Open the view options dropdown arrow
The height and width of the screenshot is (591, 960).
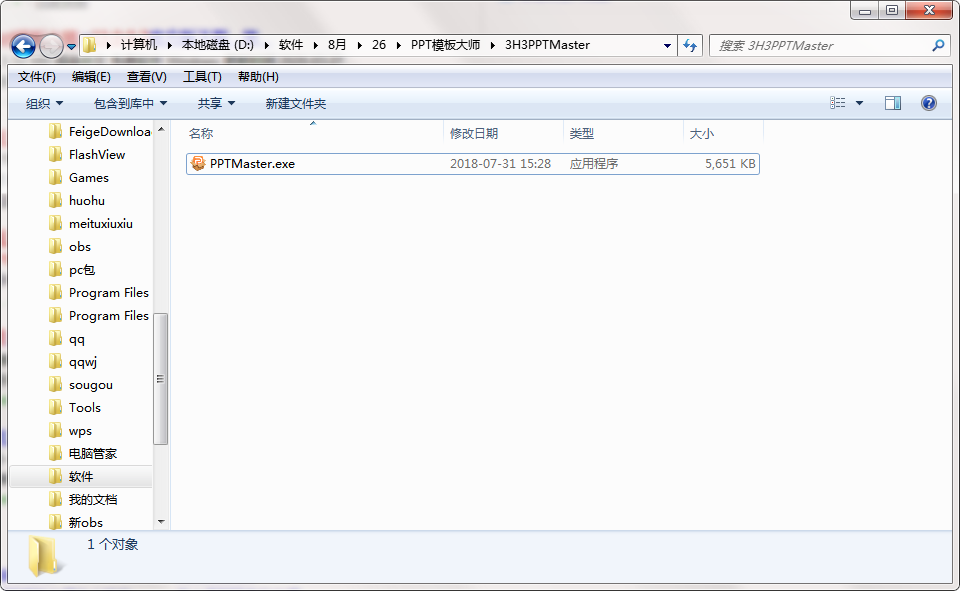click(860, 103)
